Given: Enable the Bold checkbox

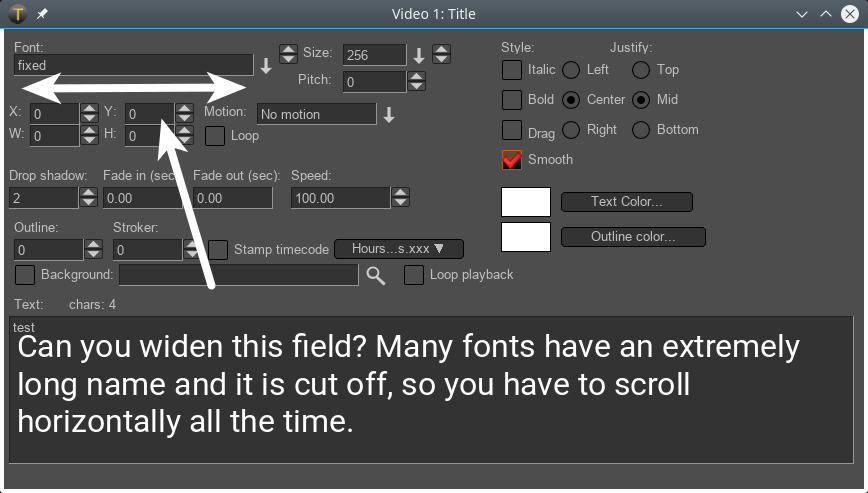Looking at the screenshot, I should pyautogui.click(x=512, y=100).
